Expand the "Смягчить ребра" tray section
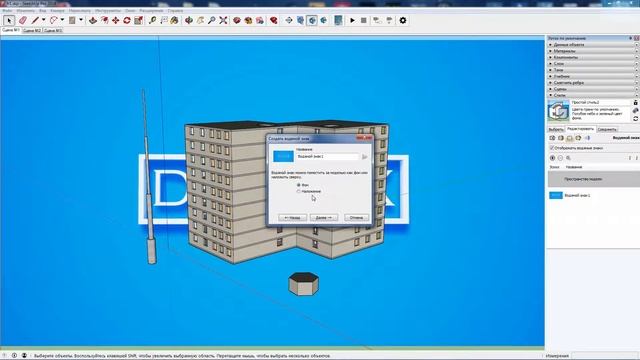 point(593,83)
